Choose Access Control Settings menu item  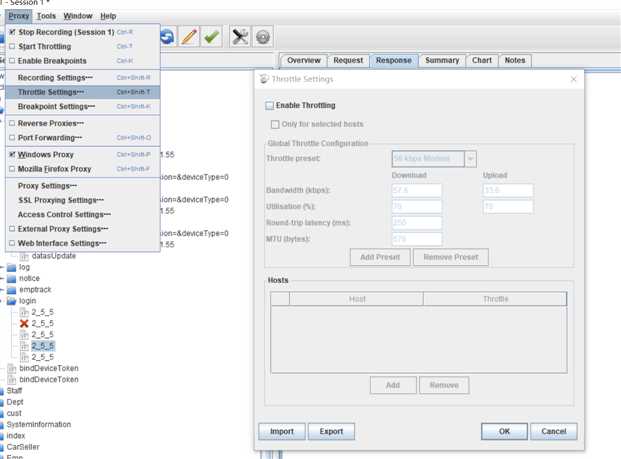point(82,214)
